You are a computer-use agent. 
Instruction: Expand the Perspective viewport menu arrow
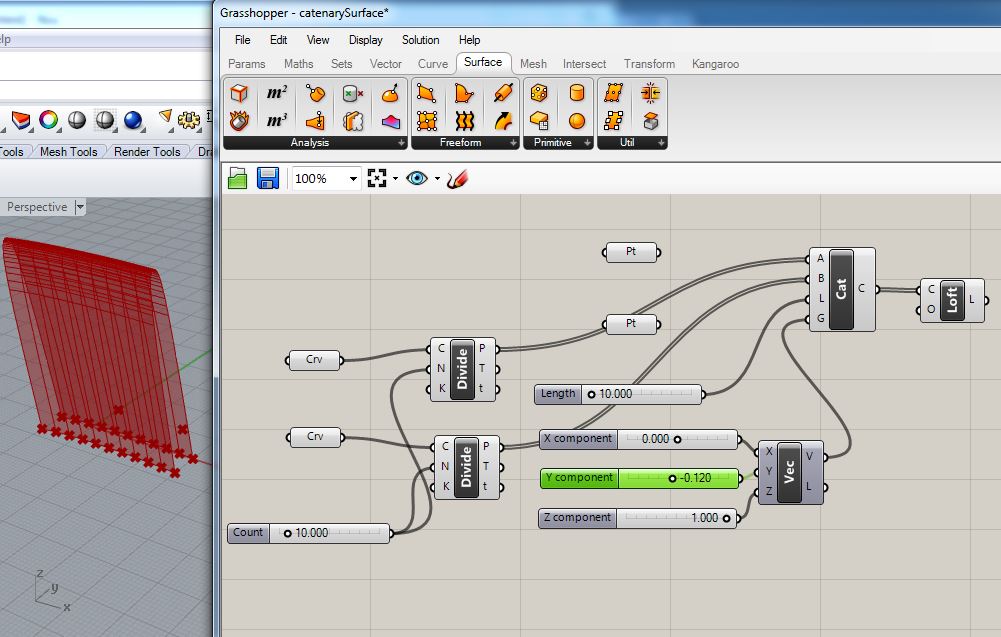(x=80, y=207)
